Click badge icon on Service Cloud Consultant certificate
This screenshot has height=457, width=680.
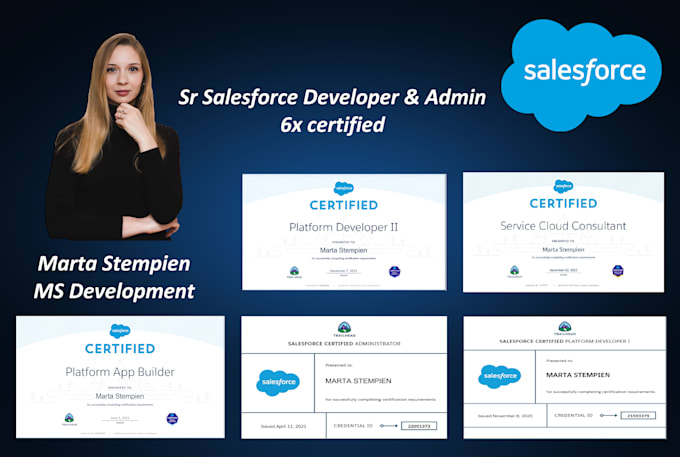618,271
